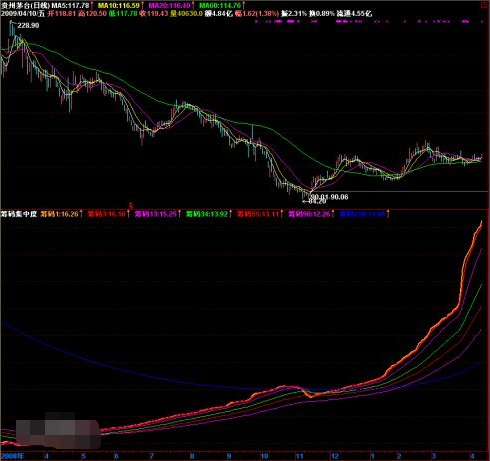Click the red window icon at top-right corner
Viewport: 490px width, 461px height.
pyautogui.click(x=484, y=5)
